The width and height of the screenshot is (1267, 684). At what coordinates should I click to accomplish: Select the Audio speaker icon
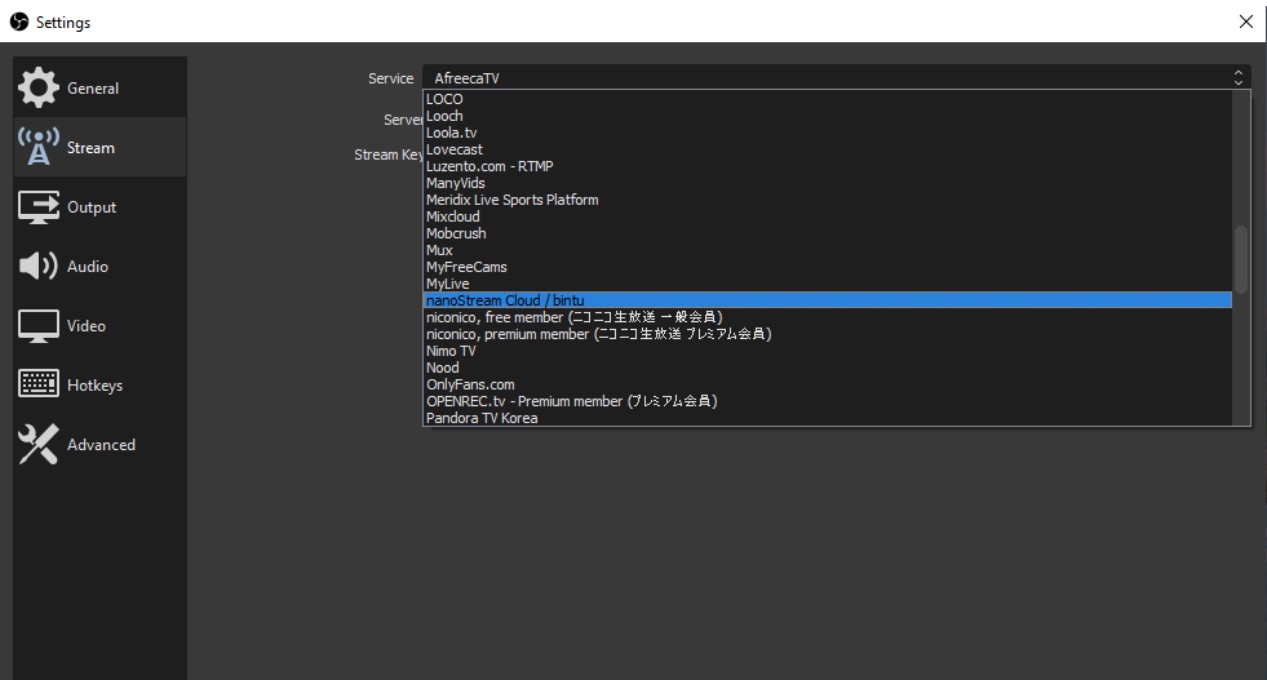pyautogui.click(x=39, y=266)
